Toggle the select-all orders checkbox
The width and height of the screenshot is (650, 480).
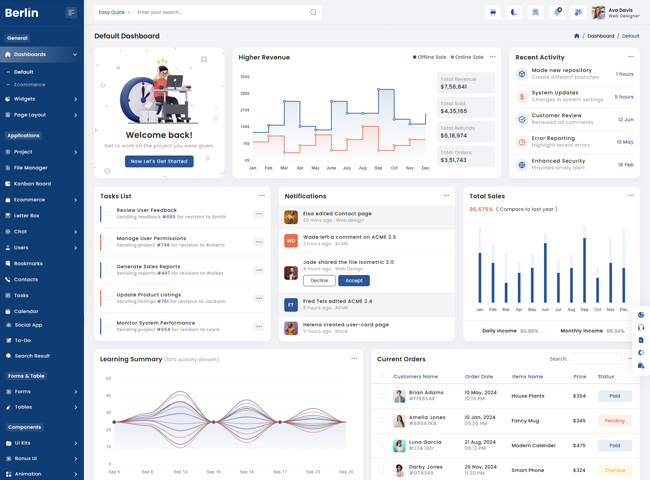click(381, 377)
